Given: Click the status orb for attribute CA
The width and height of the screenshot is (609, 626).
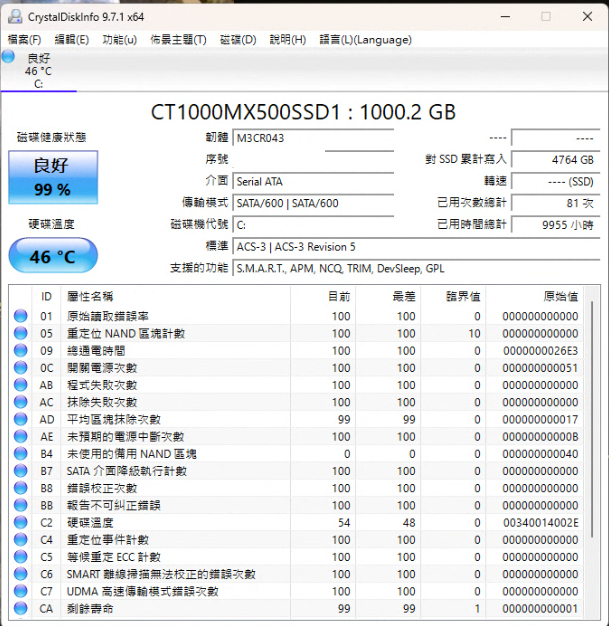Looking at the screenshot, I should click(20, 608).
